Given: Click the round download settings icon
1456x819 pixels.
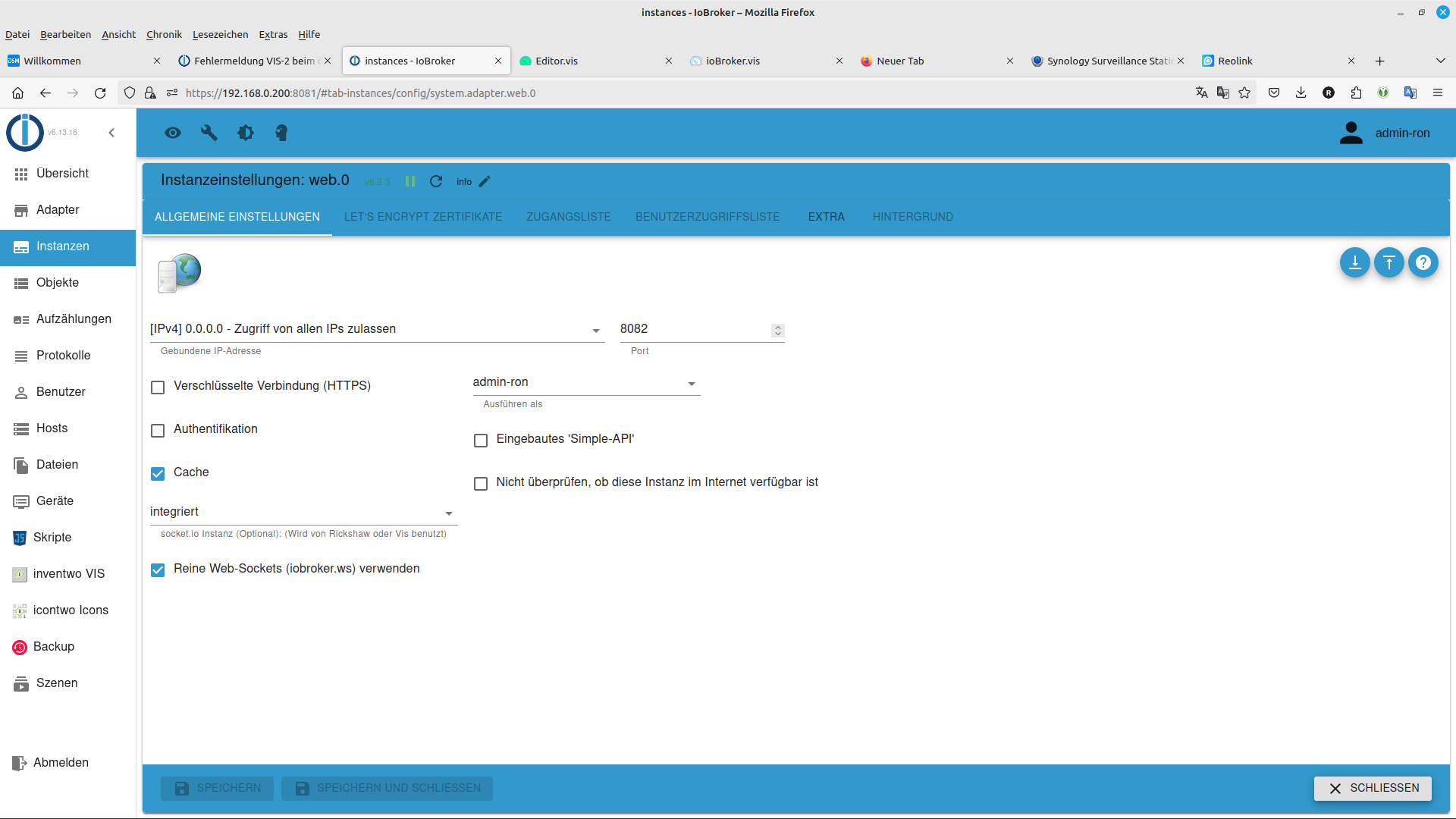Looking at the screenshot, I should [1354, 262].
